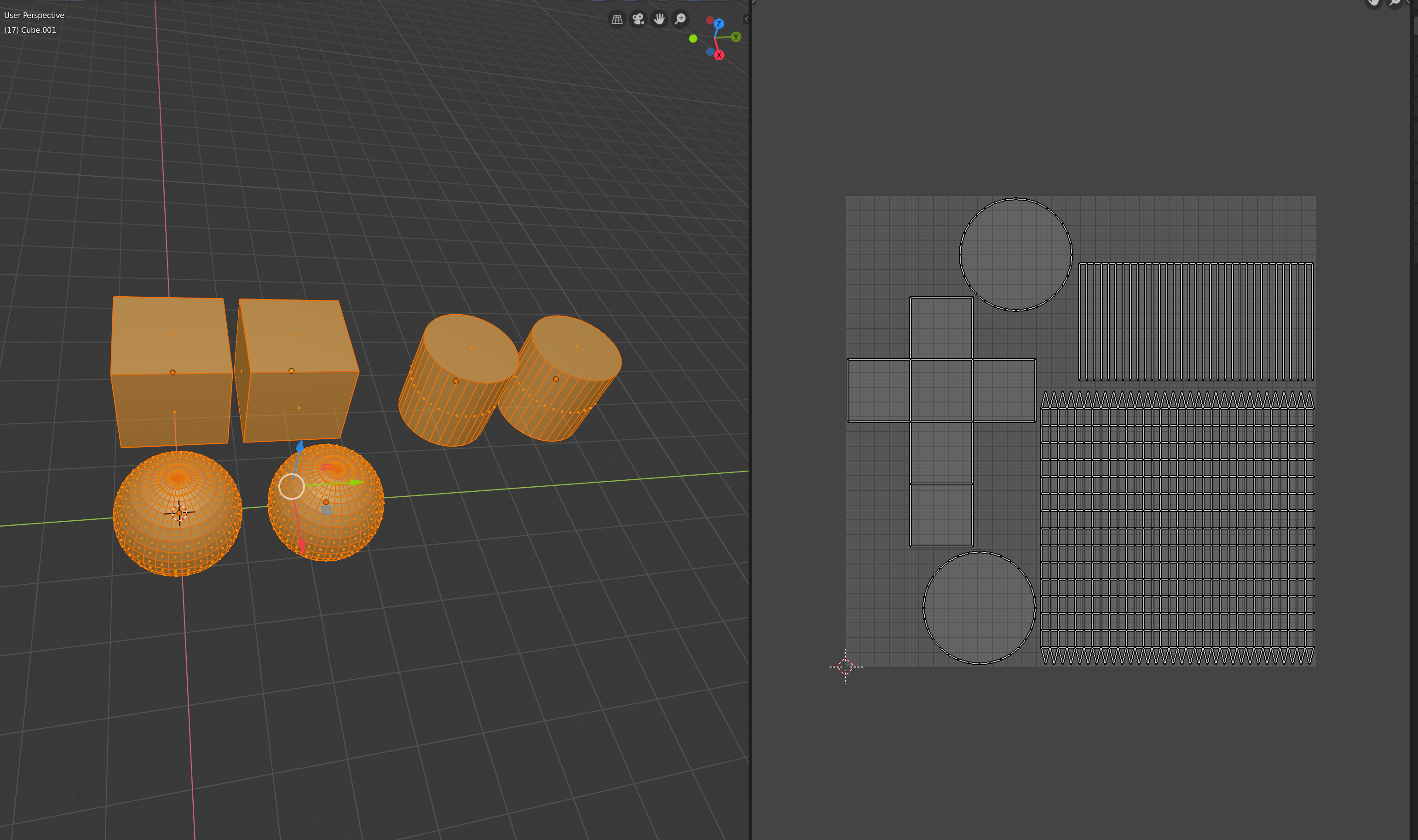Click the upper circle UV island
1418x840 pixels.
pyautogui.click(x=1015, y=254)
